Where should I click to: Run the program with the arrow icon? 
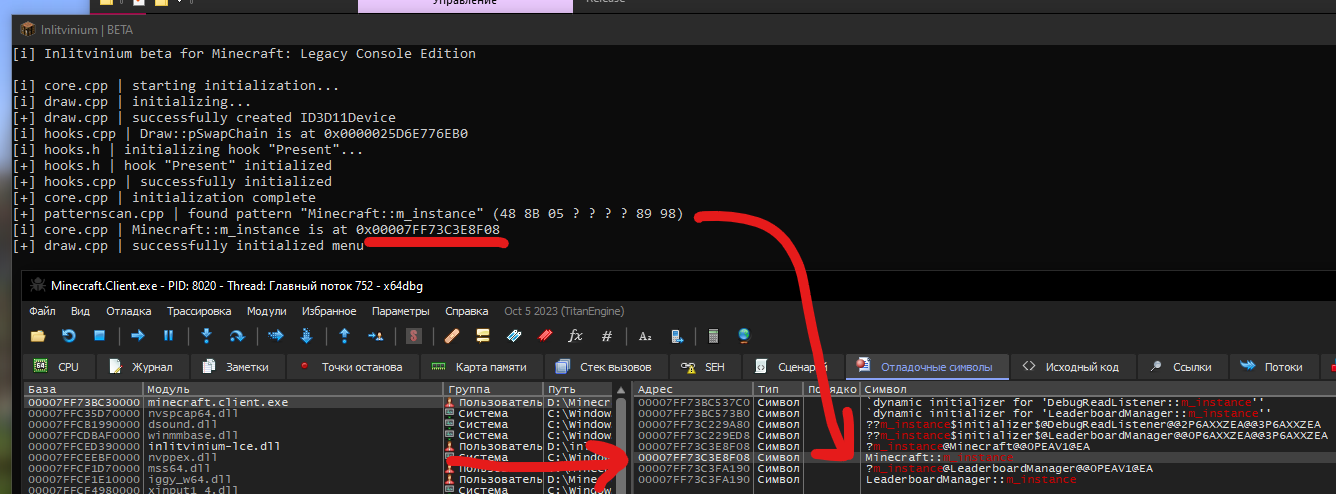(138, 336)
